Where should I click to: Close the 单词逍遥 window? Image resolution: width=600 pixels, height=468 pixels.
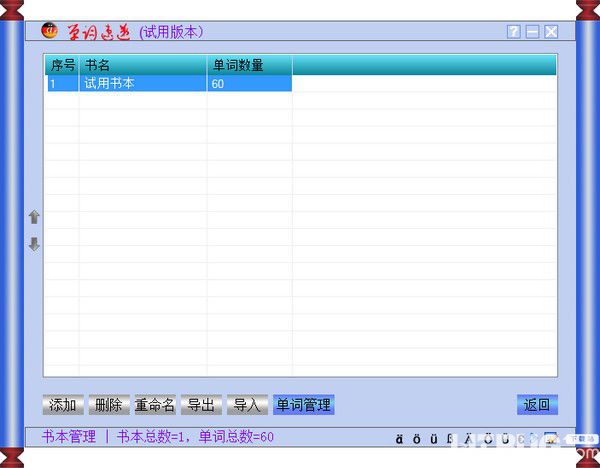[x=551, y=32]
